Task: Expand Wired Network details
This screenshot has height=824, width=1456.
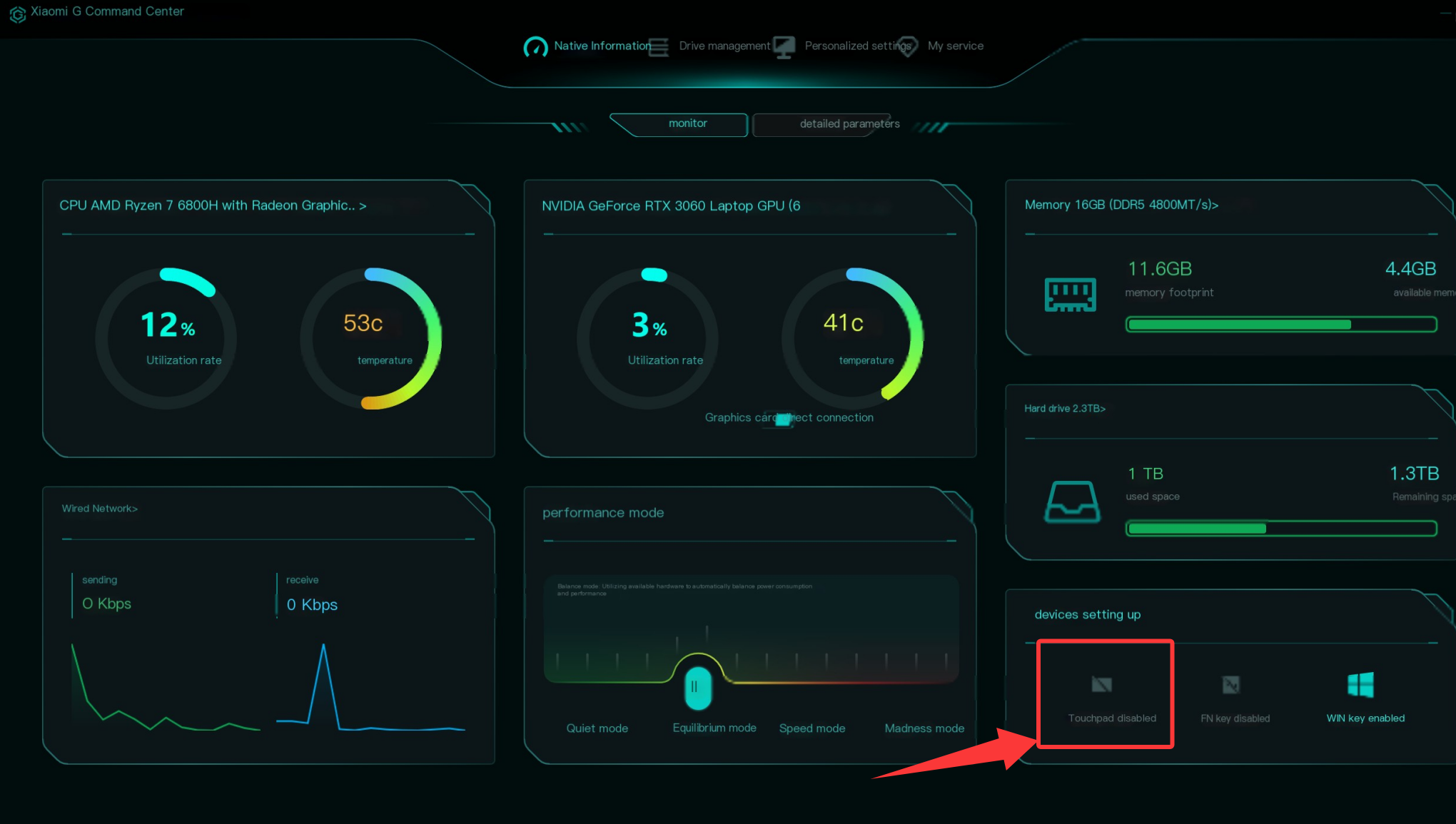Action: coord(99,509)
